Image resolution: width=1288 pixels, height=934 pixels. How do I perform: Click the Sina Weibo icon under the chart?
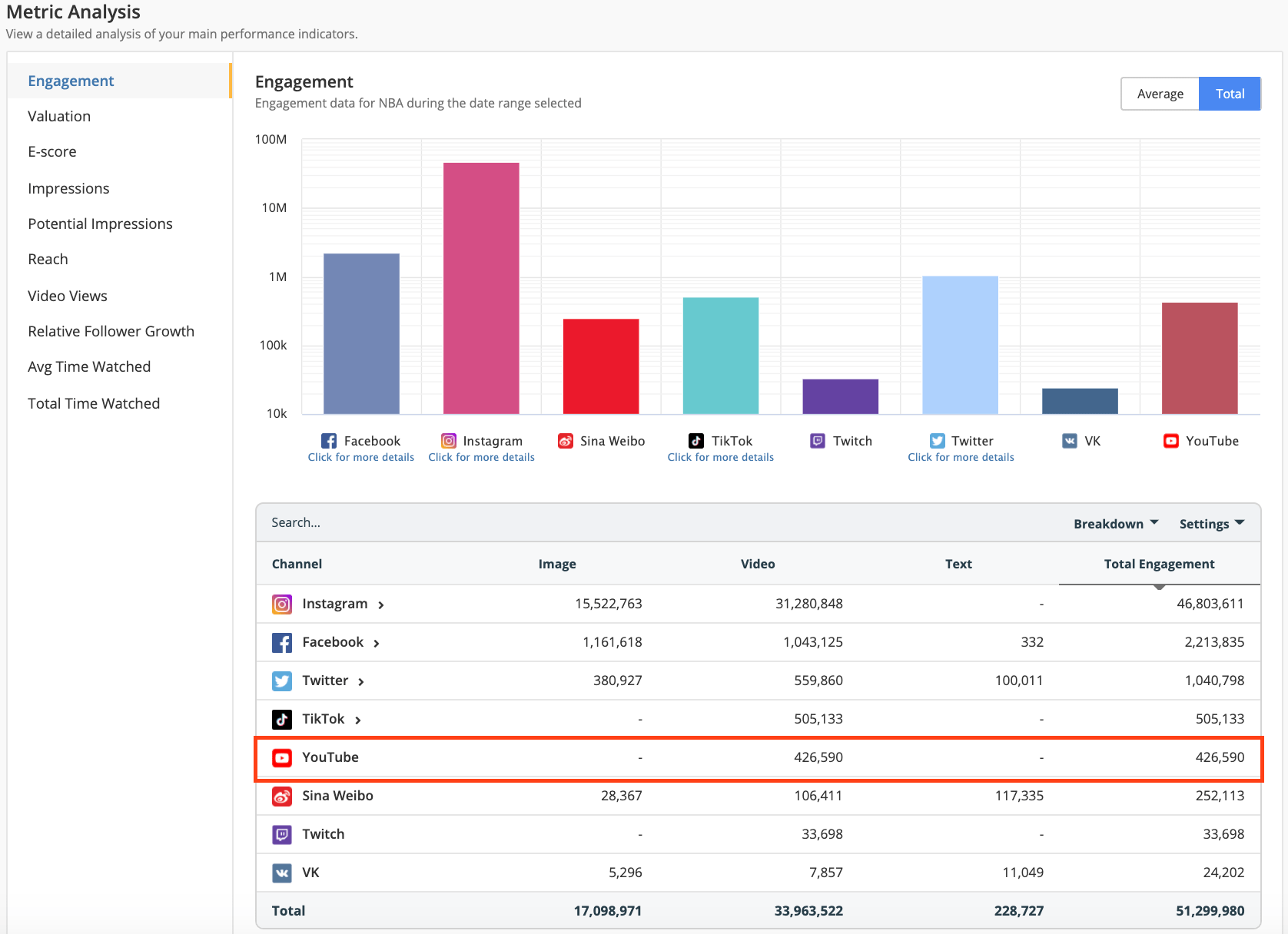pos(566,441)
